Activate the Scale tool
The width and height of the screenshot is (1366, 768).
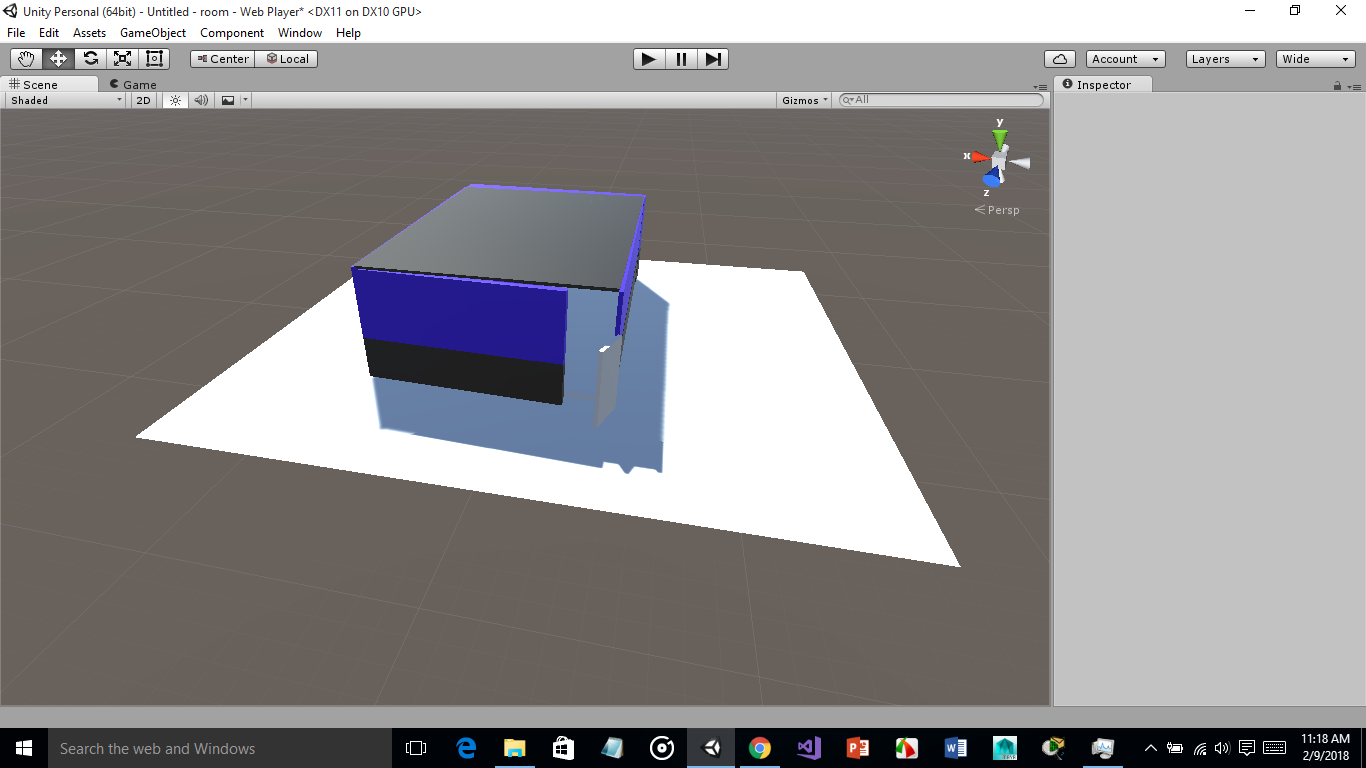[122, 58]
